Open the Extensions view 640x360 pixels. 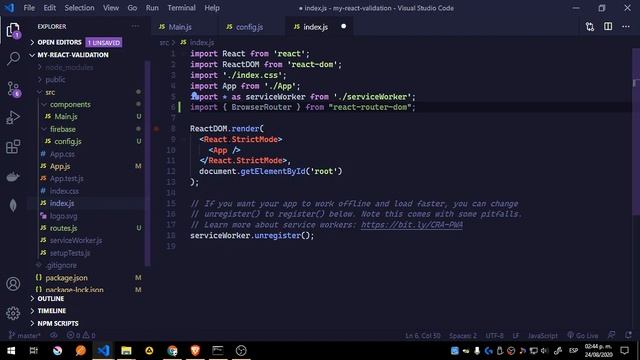[x=13, y=147]
